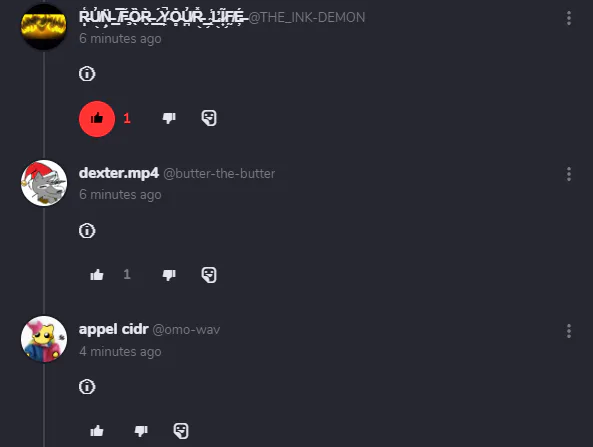Open info icon in THE_INK-DEMON comment
The height and width of the screenshot is (447, 593).
coord(87,73)
